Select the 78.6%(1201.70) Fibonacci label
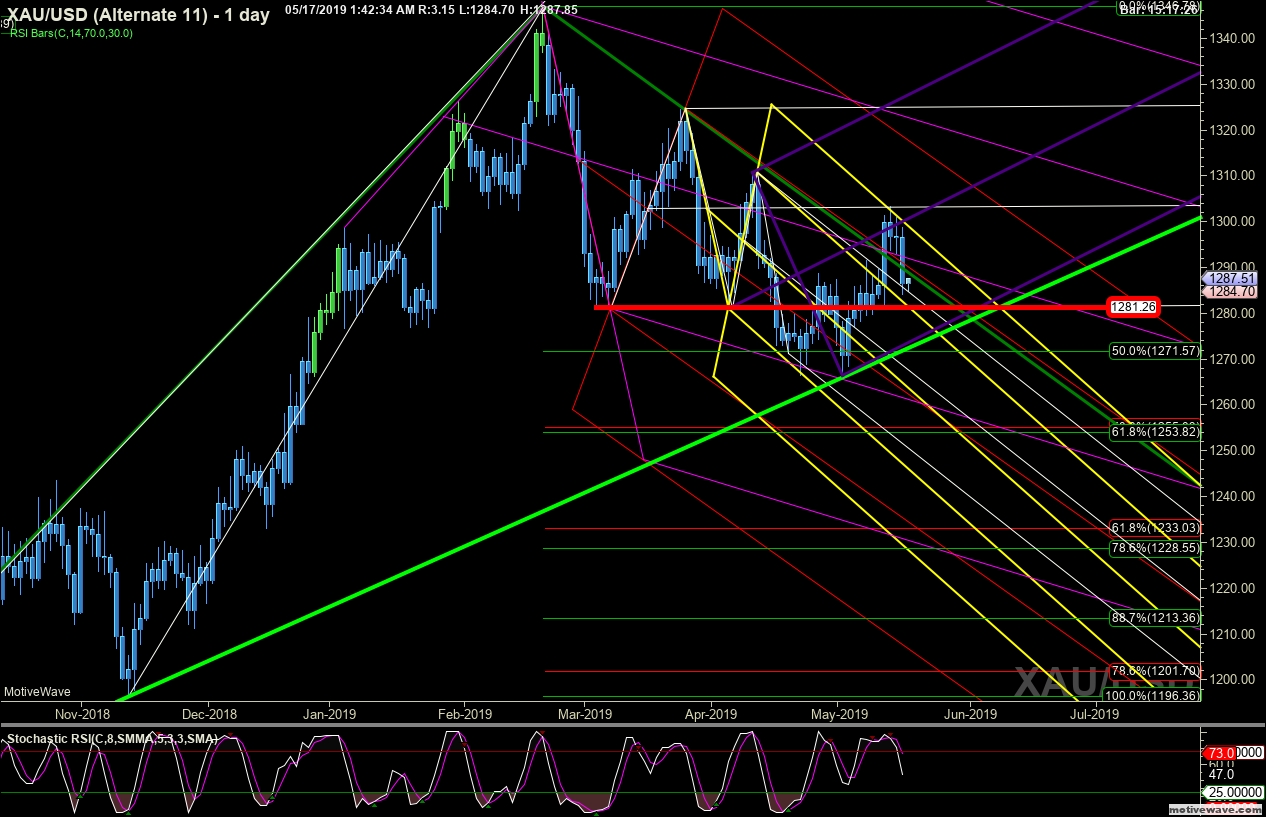The image size is (1266, 817). click(x=1155, y=671)
